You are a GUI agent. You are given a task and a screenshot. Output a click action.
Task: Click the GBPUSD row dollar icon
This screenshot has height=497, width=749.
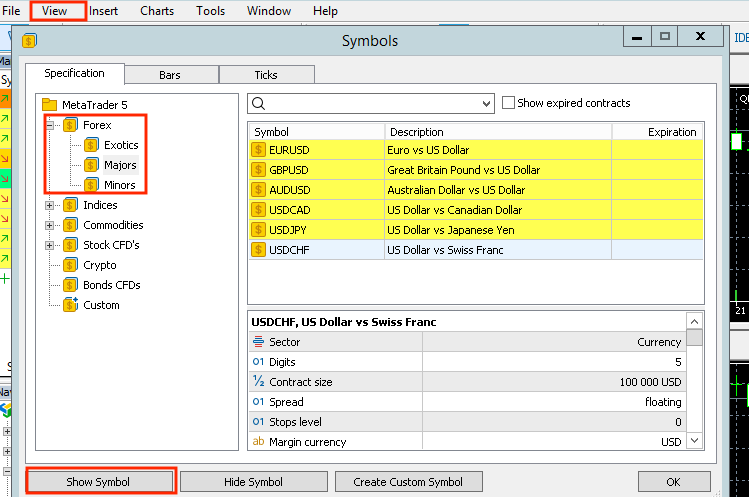[x=258, y=170]
